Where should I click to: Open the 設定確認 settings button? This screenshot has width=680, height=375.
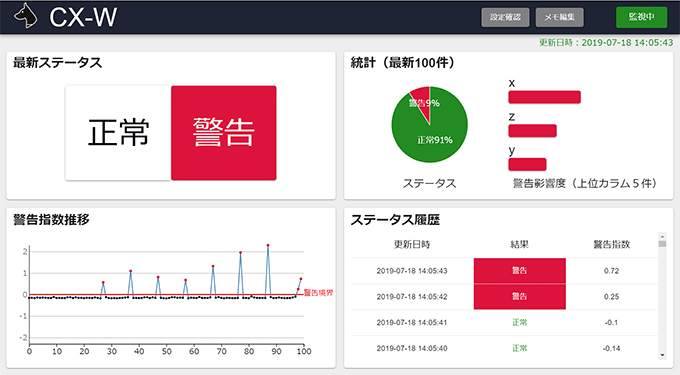pyautogui.click(x=505, y=17)
